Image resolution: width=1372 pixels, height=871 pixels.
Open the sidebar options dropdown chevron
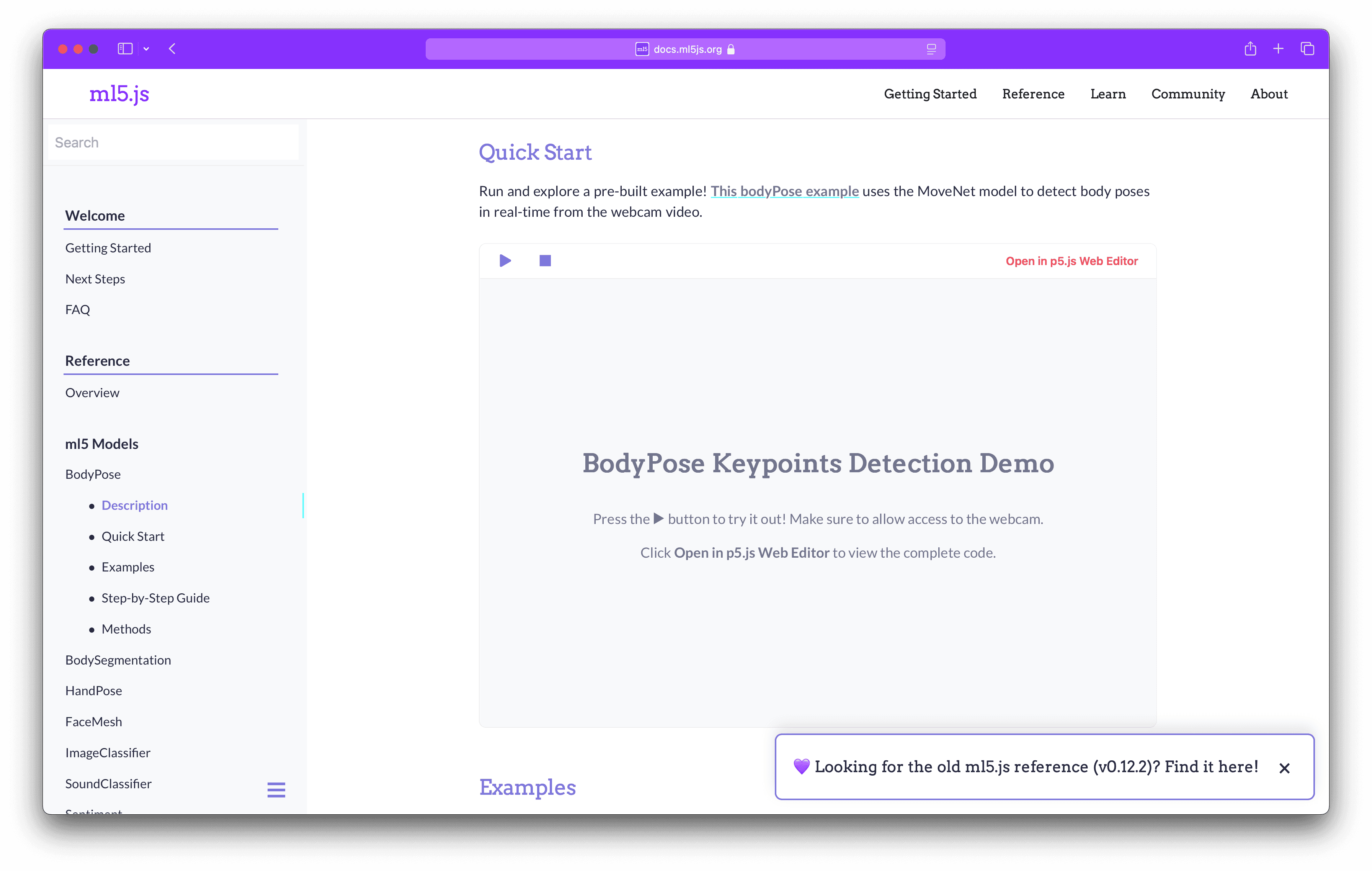point(147,49)
